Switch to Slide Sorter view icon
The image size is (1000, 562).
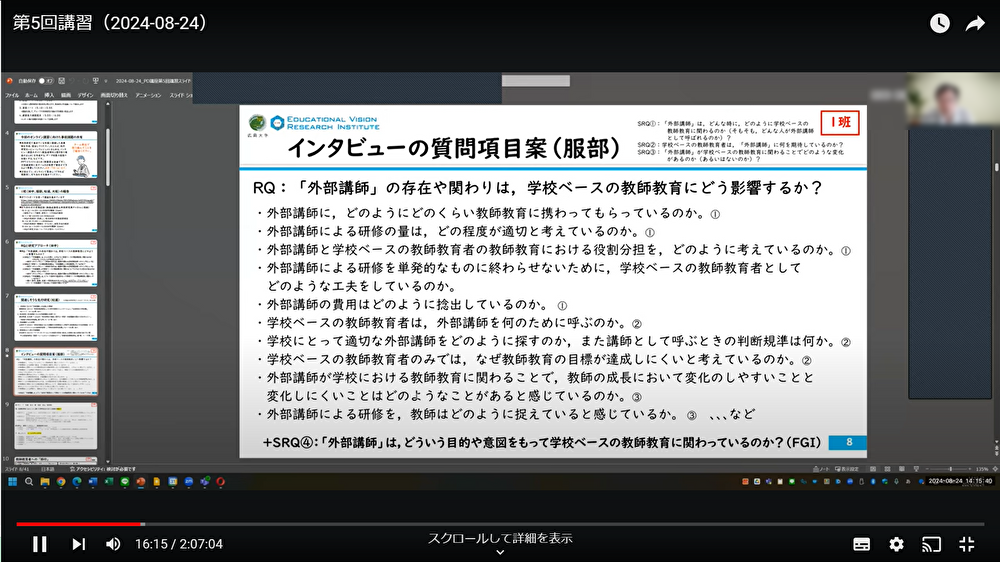(887, 469)
